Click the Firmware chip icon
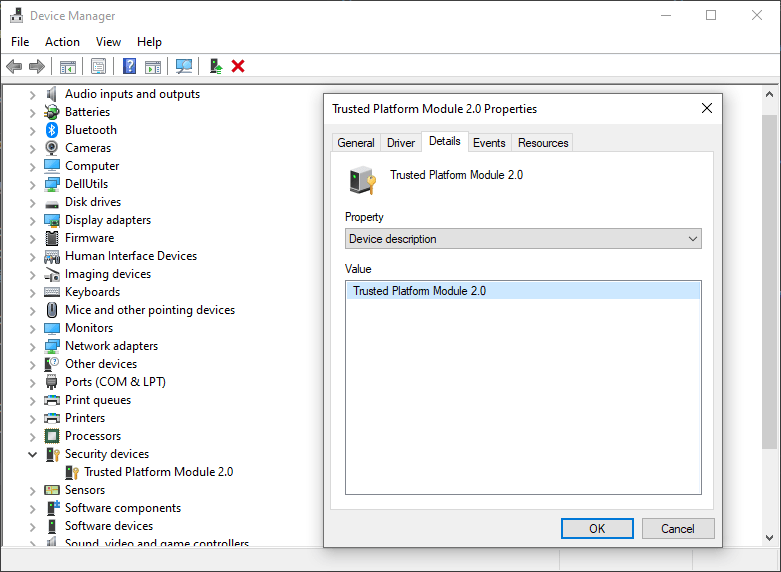This screenshot has height=572, width=781. [52, 238]
